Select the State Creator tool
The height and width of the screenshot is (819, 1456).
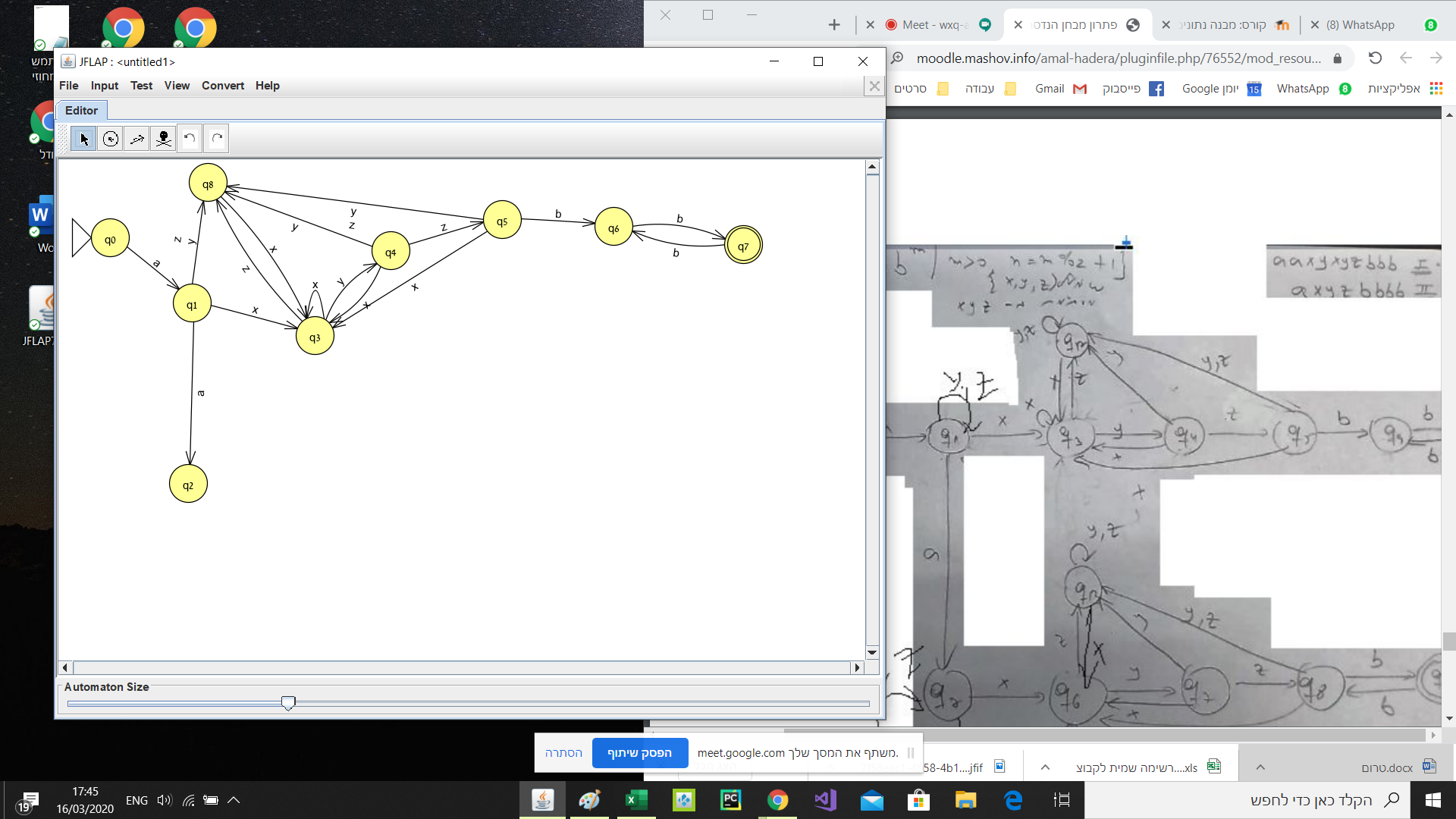tap(111, 139)
